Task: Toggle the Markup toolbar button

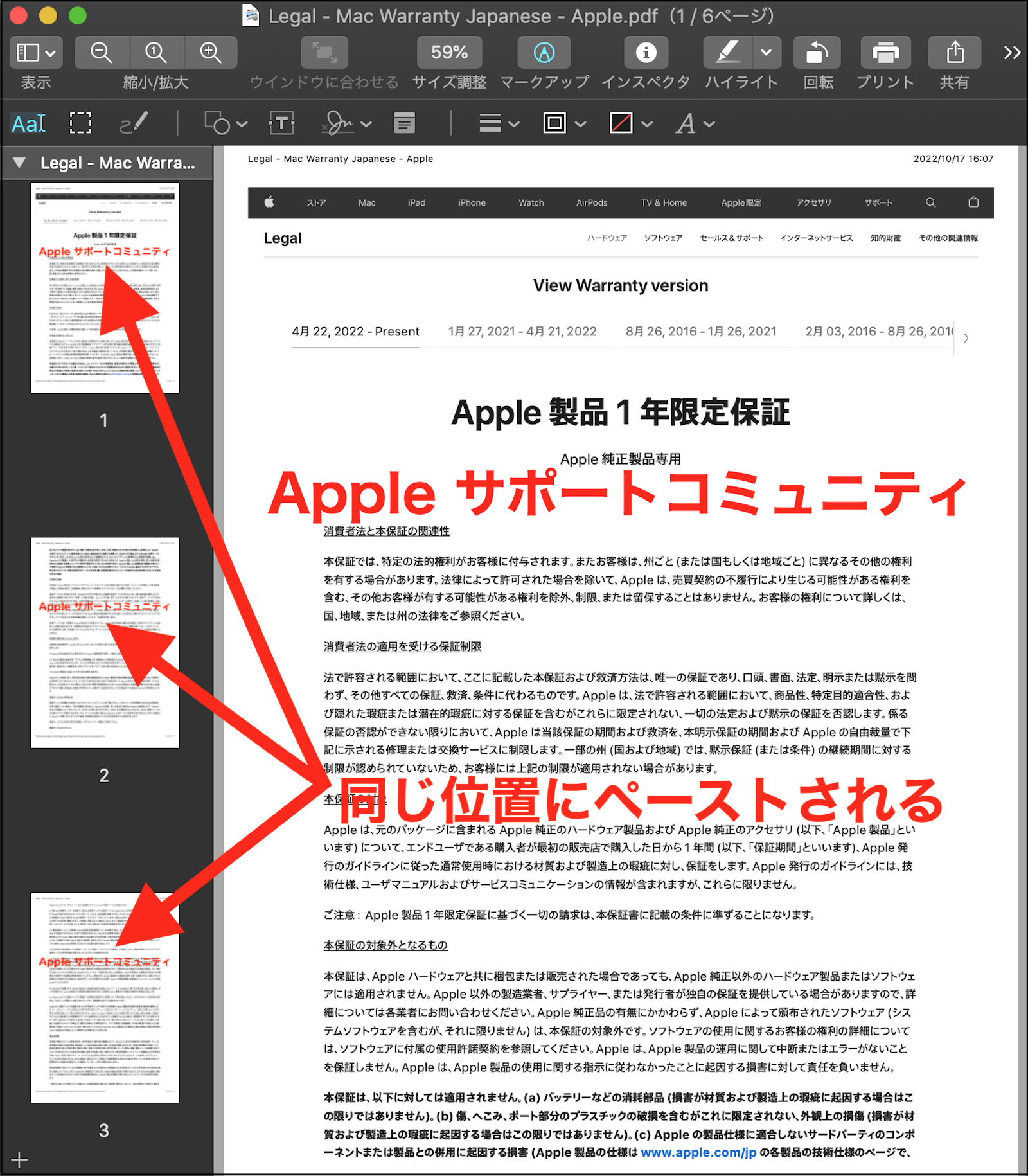Action: [544, 53]
